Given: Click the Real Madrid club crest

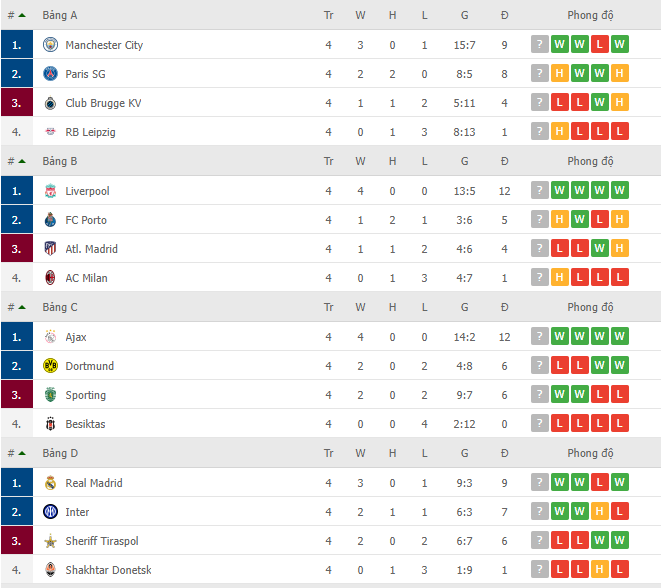Looking at the screenshot, I should (x=50, y=482).
